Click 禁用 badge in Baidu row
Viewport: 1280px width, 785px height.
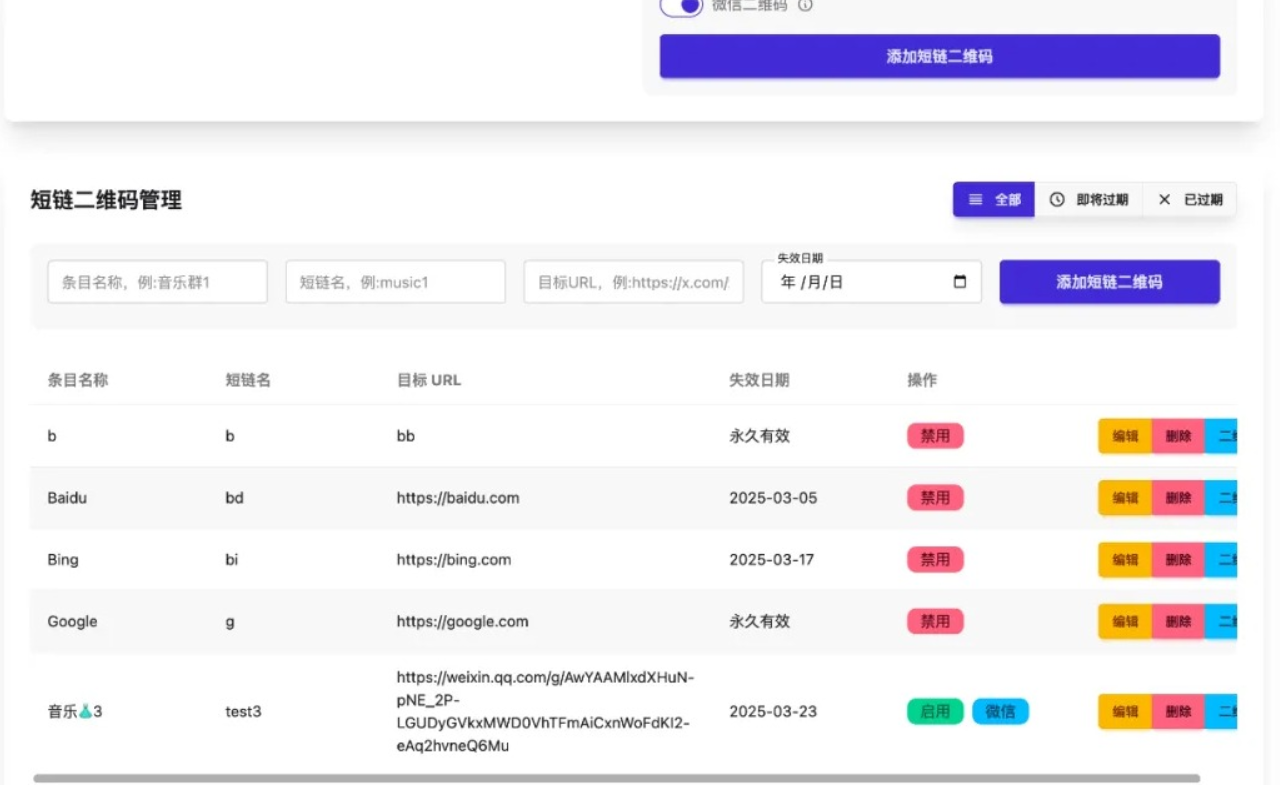coord(935,497)
